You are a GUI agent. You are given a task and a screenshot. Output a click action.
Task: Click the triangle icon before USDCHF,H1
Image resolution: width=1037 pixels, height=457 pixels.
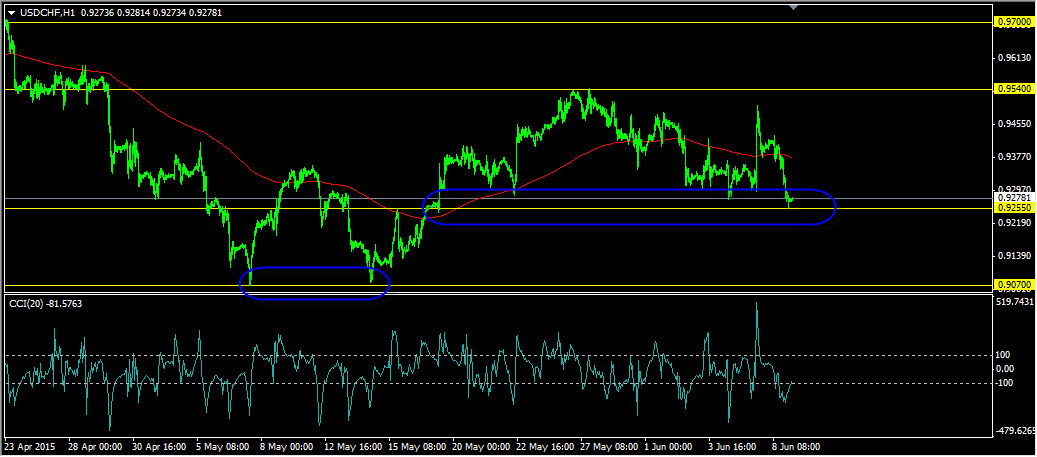[11, 13]
